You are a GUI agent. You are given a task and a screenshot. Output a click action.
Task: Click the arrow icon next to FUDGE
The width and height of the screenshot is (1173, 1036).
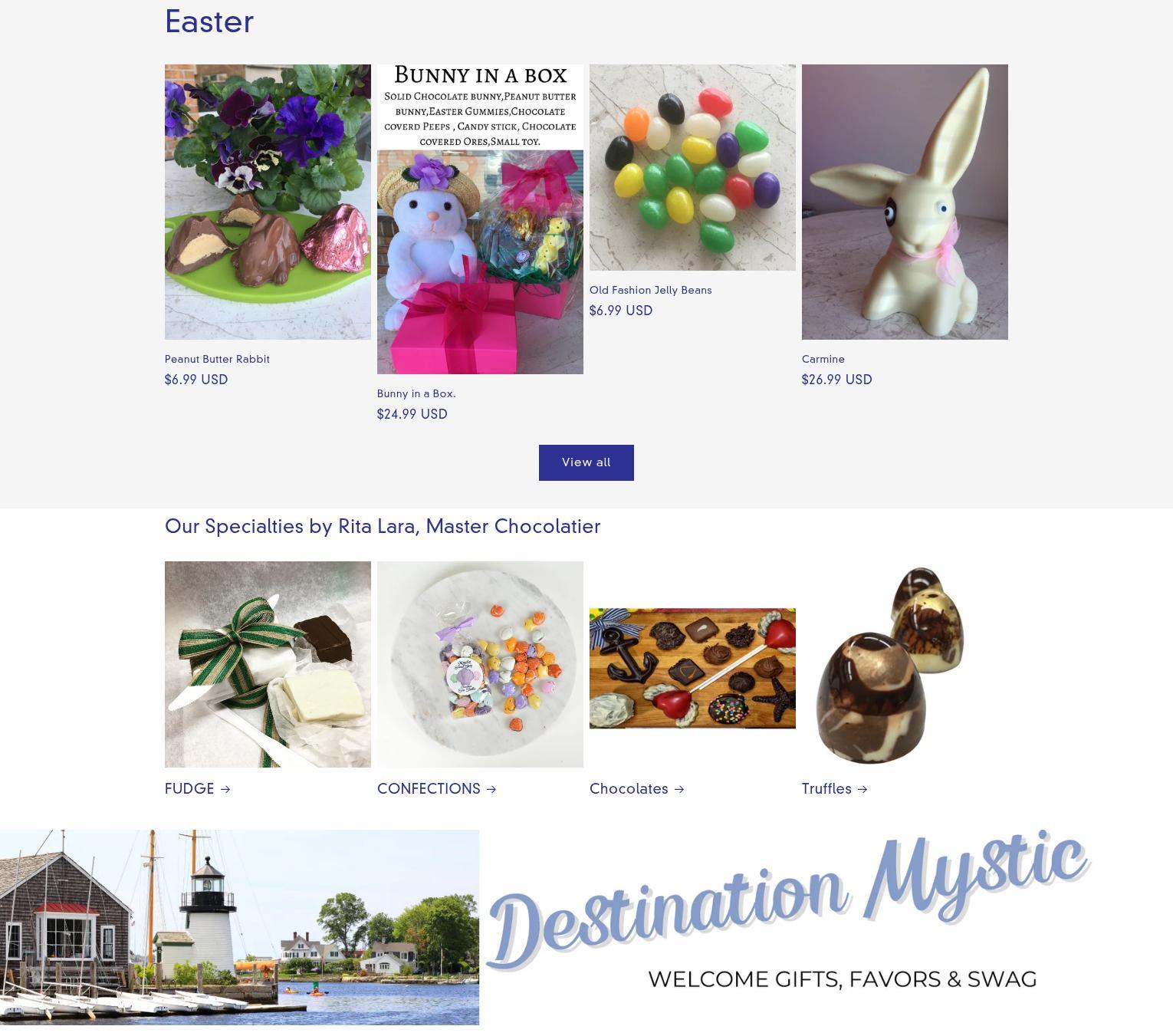(x=225, y=789)
